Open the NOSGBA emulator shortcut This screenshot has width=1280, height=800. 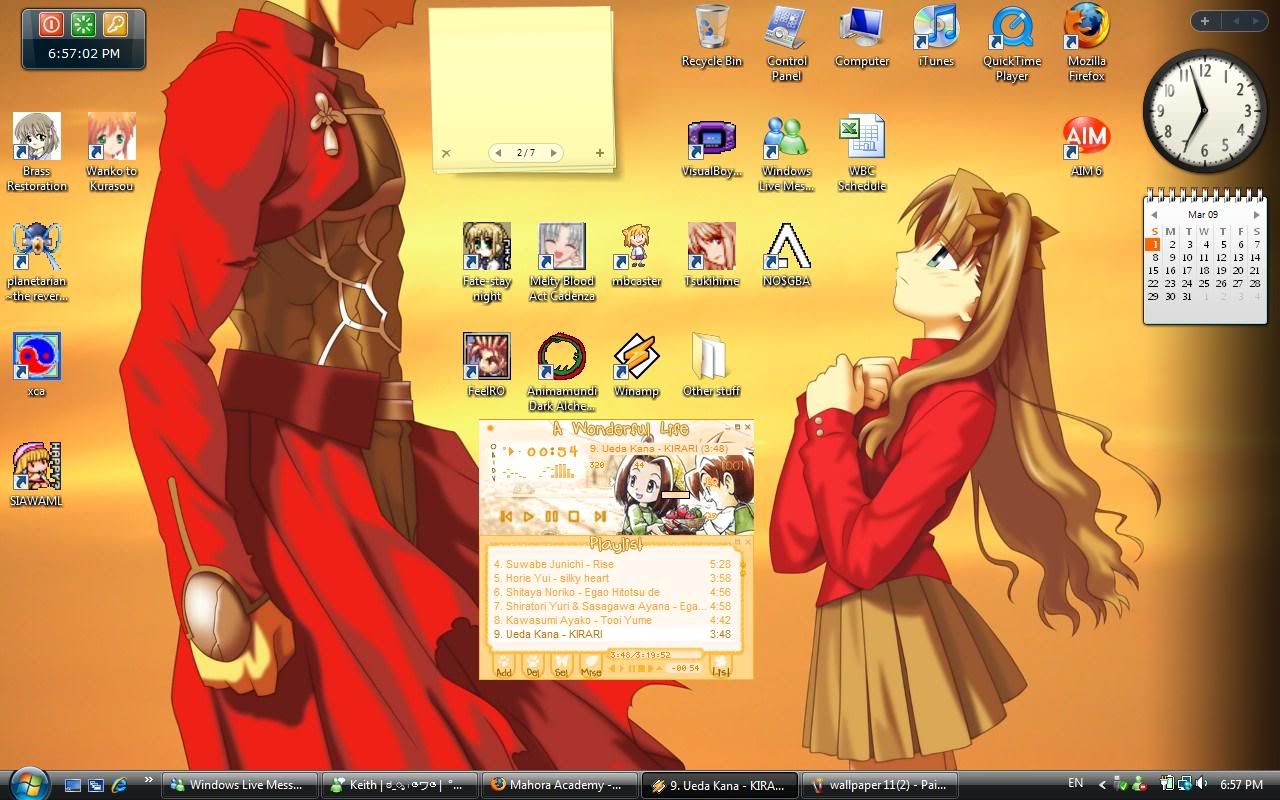click(787, 248)
